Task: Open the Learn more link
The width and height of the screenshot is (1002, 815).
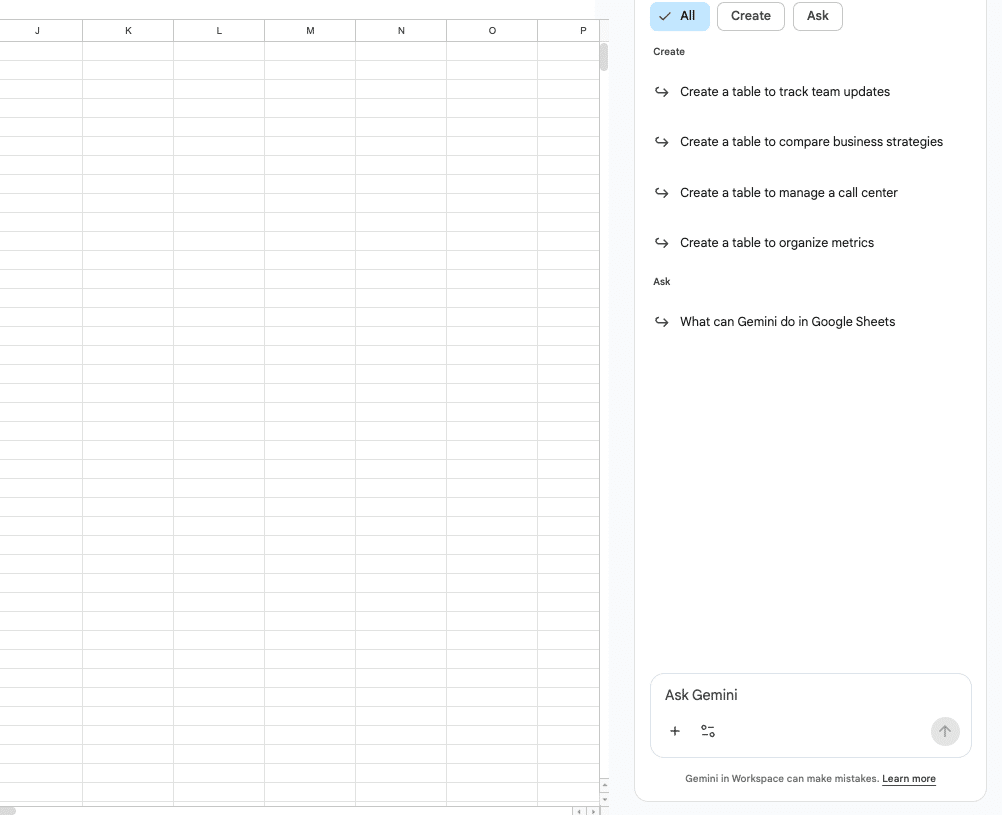Action: pyautogui.click(x=909, y=779)
